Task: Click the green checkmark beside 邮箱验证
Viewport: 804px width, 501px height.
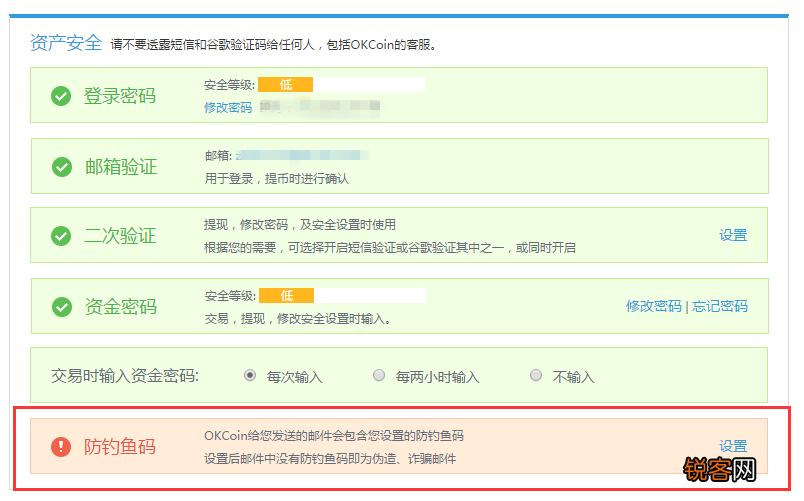Action: coord(62,167)
